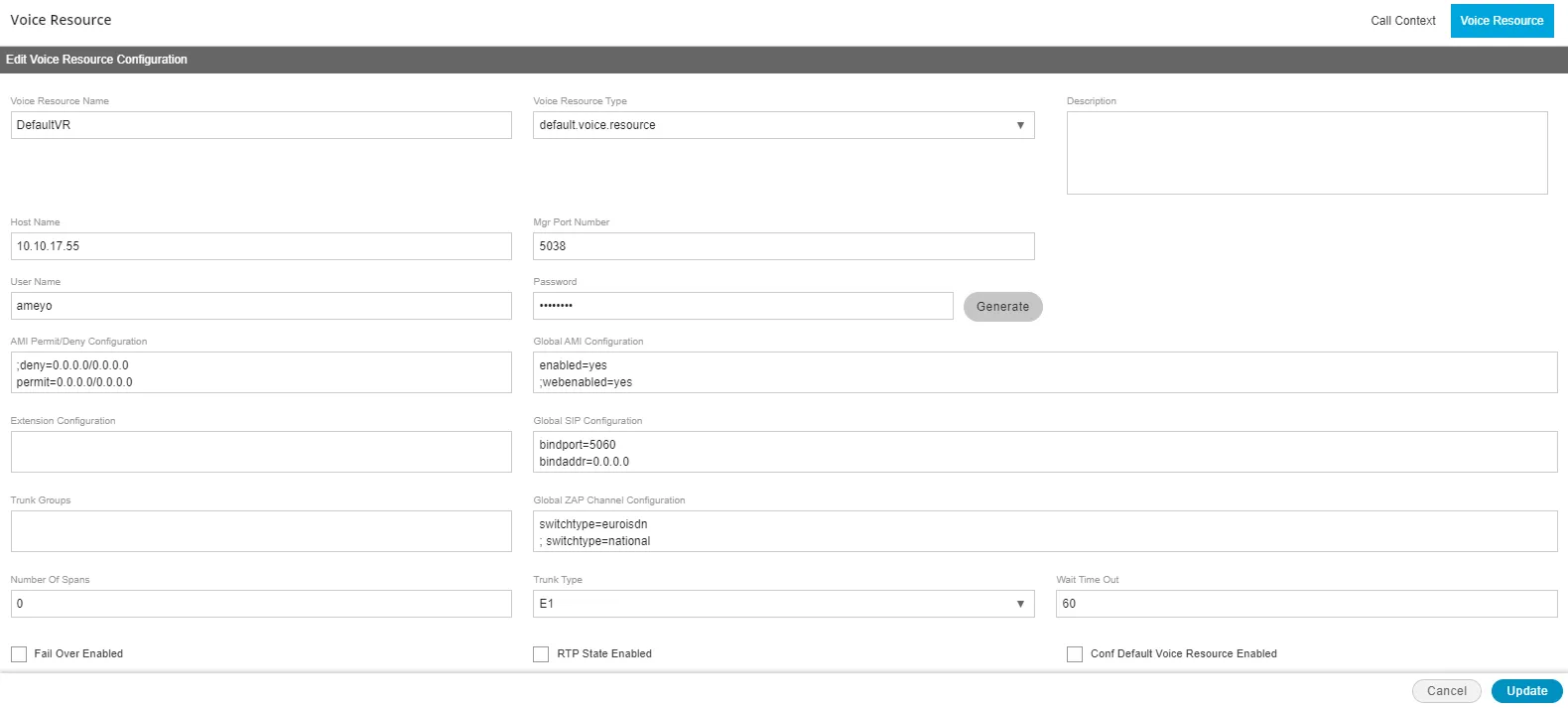Switch to the Call Context tab

click(x=1402, y=21)
